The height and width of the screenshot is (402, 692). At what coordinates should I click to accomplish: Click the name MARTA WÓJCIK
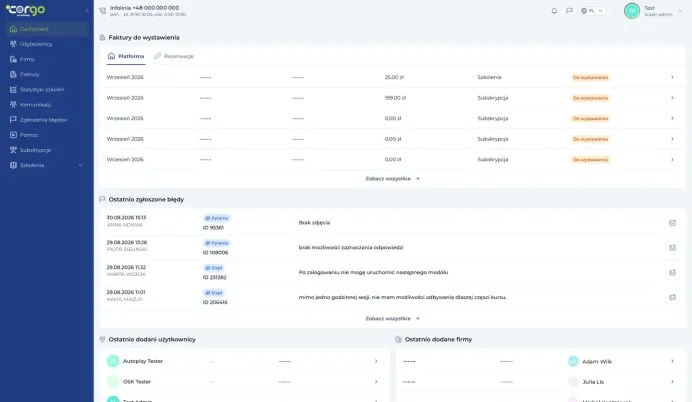click(126, 274)
